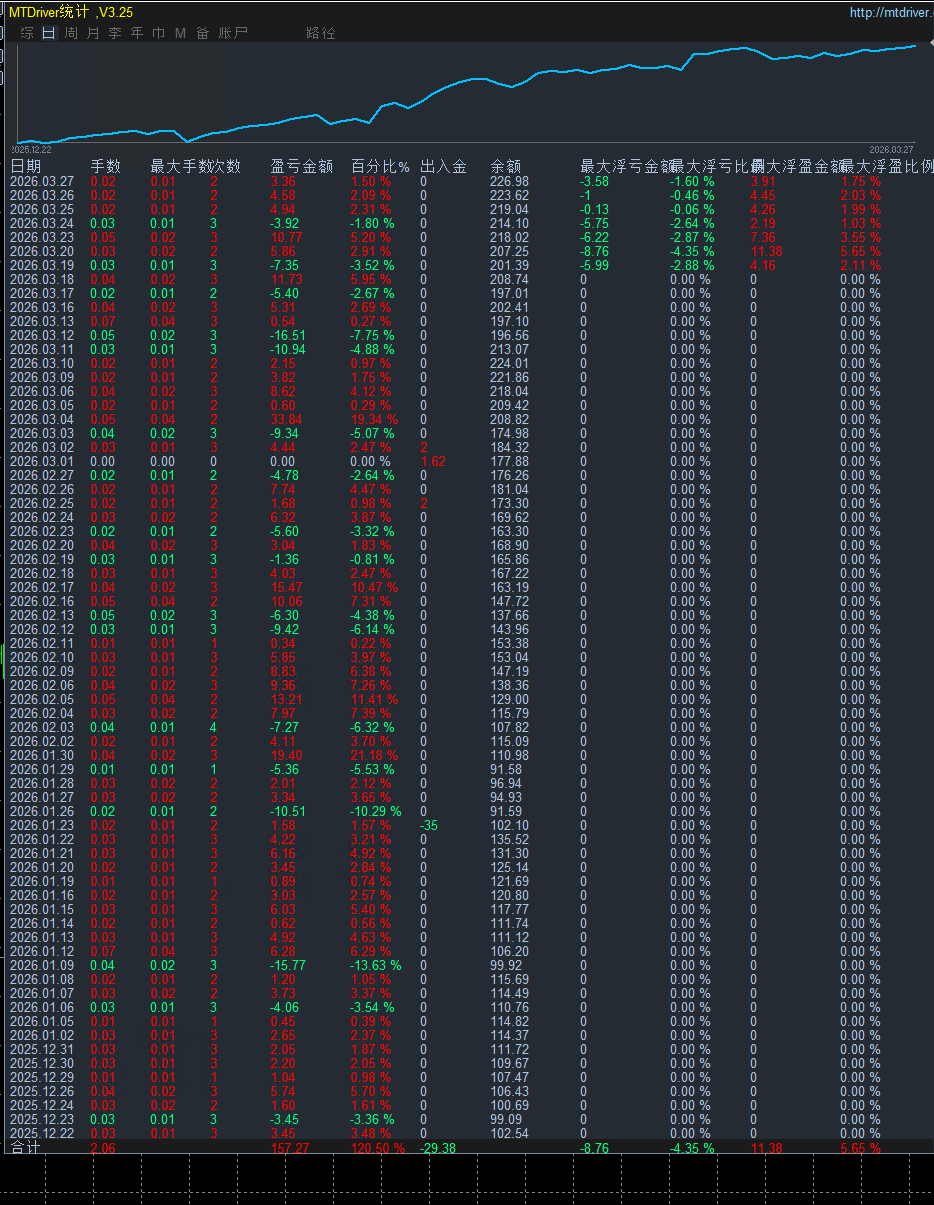Click the 日期 column header

26,167
